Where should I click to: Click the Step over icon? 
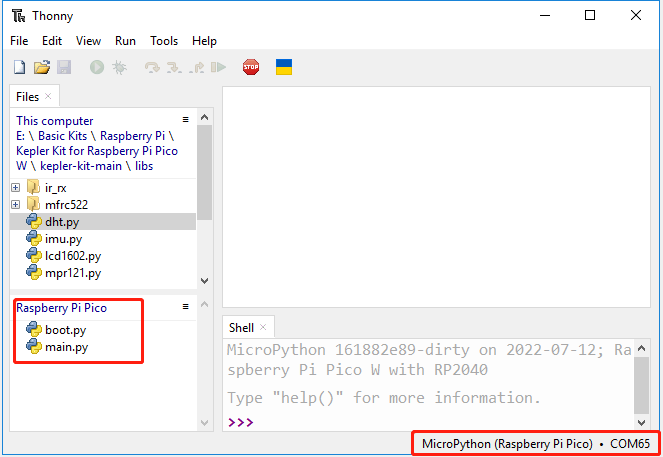click(152, 68)
